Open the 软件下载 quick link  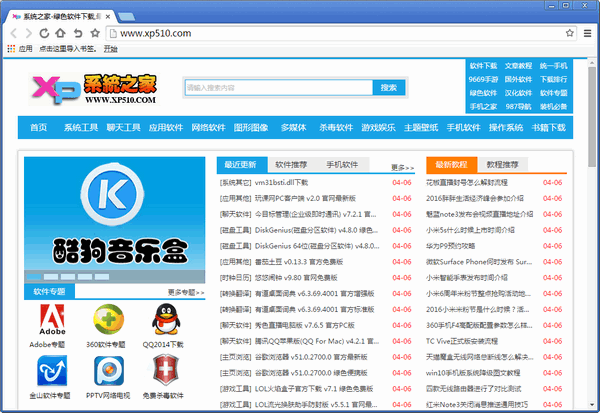[x=483, y=66]
